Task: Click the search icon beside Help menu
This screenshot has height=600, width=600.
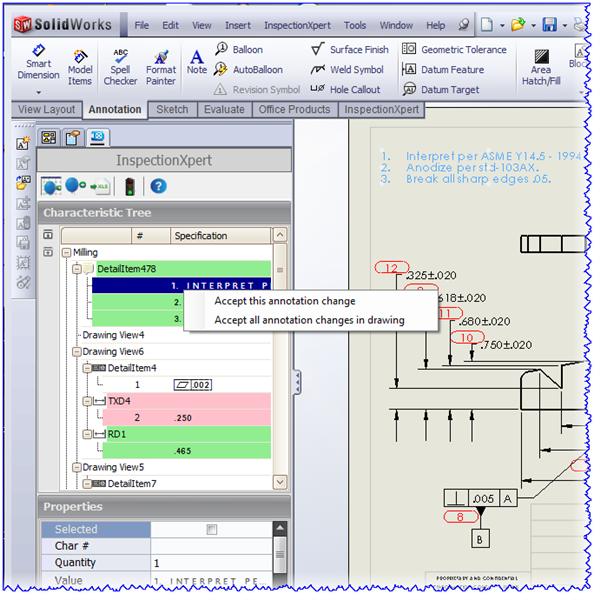Action: 463,25
